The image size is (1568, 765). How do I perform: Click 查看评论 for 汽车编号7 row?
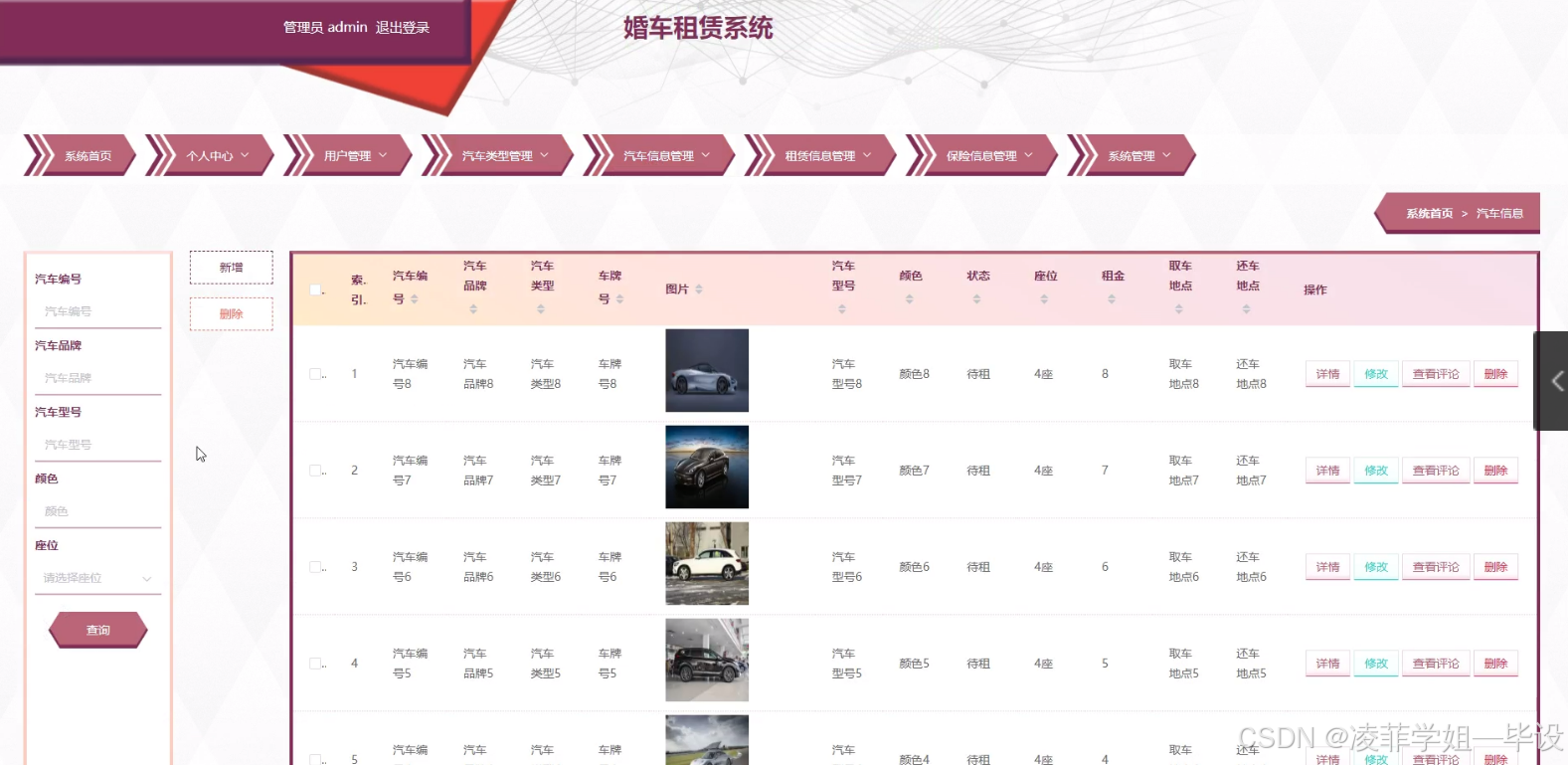coord(1436,471)
